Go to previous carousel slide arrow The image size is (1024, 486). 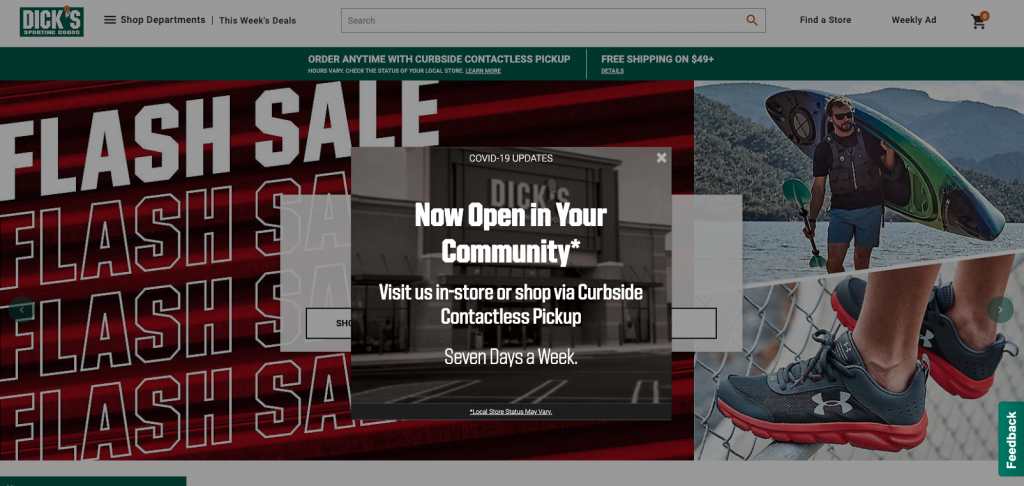[x=21, y=310]
